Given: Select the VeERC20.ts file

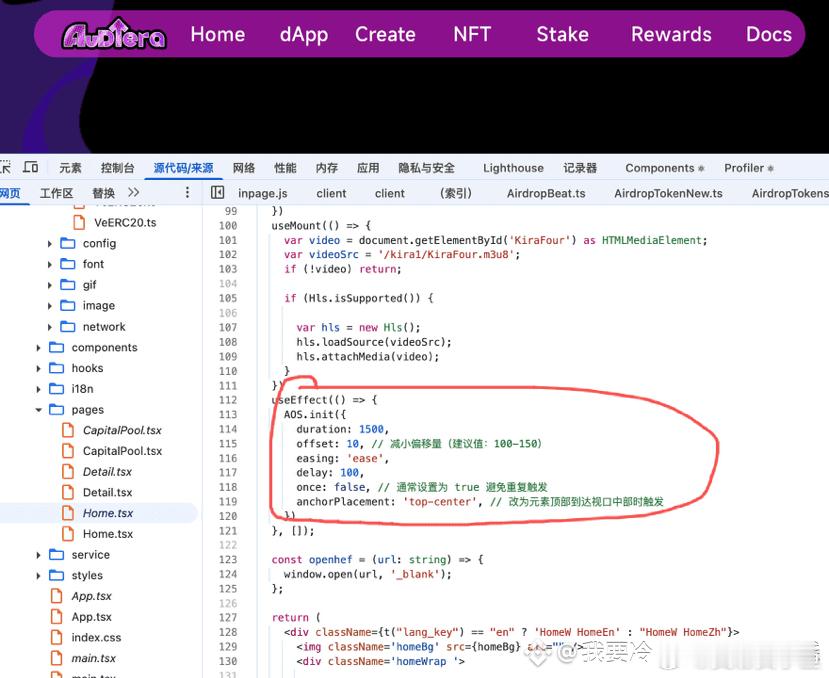Looking at the screenshot, I should coord(125,223).
